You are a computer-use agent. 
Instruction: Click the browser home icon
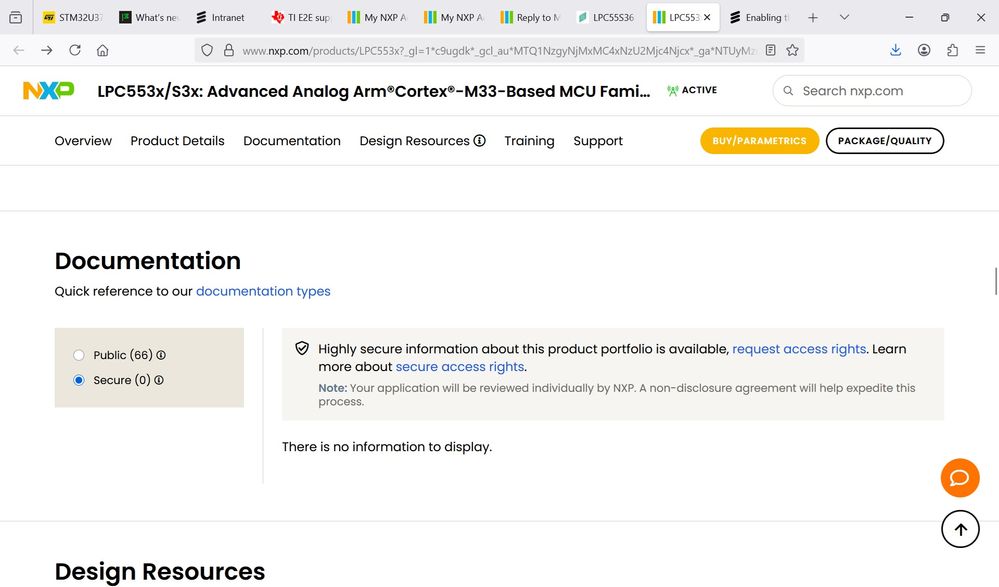point(102,50)
